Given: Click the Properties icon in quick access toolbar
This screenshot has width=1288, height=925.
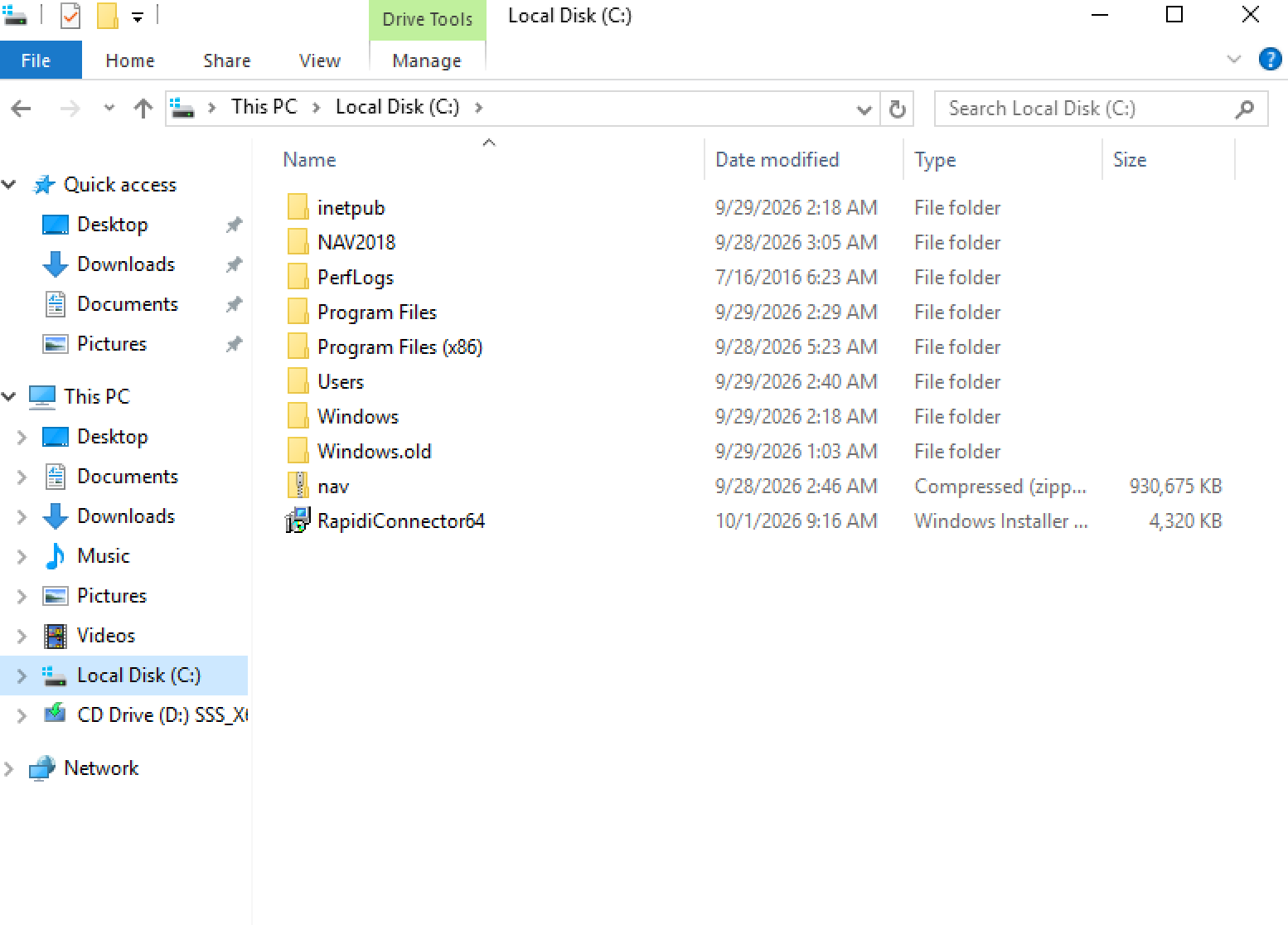Looking at the screenshot, I should (70, 15).
